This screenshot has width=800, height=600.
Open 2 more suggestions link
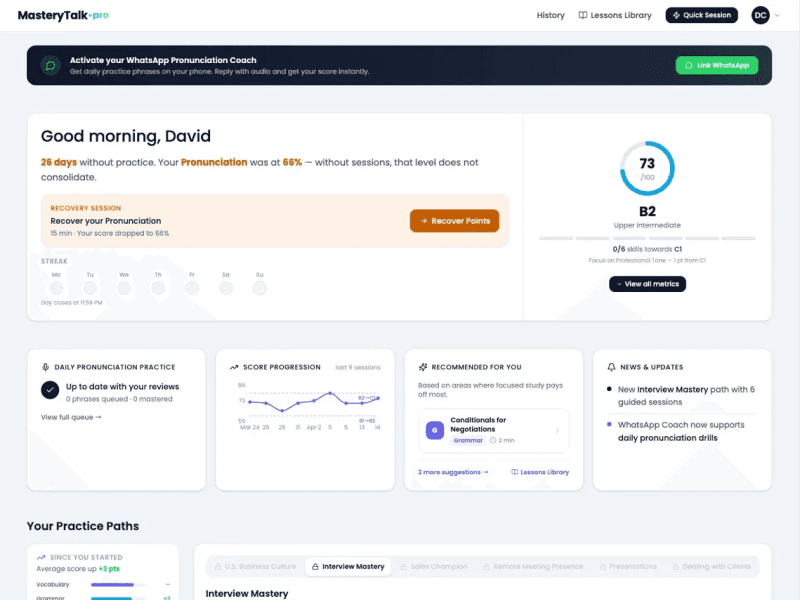click(x=453, y=472)
